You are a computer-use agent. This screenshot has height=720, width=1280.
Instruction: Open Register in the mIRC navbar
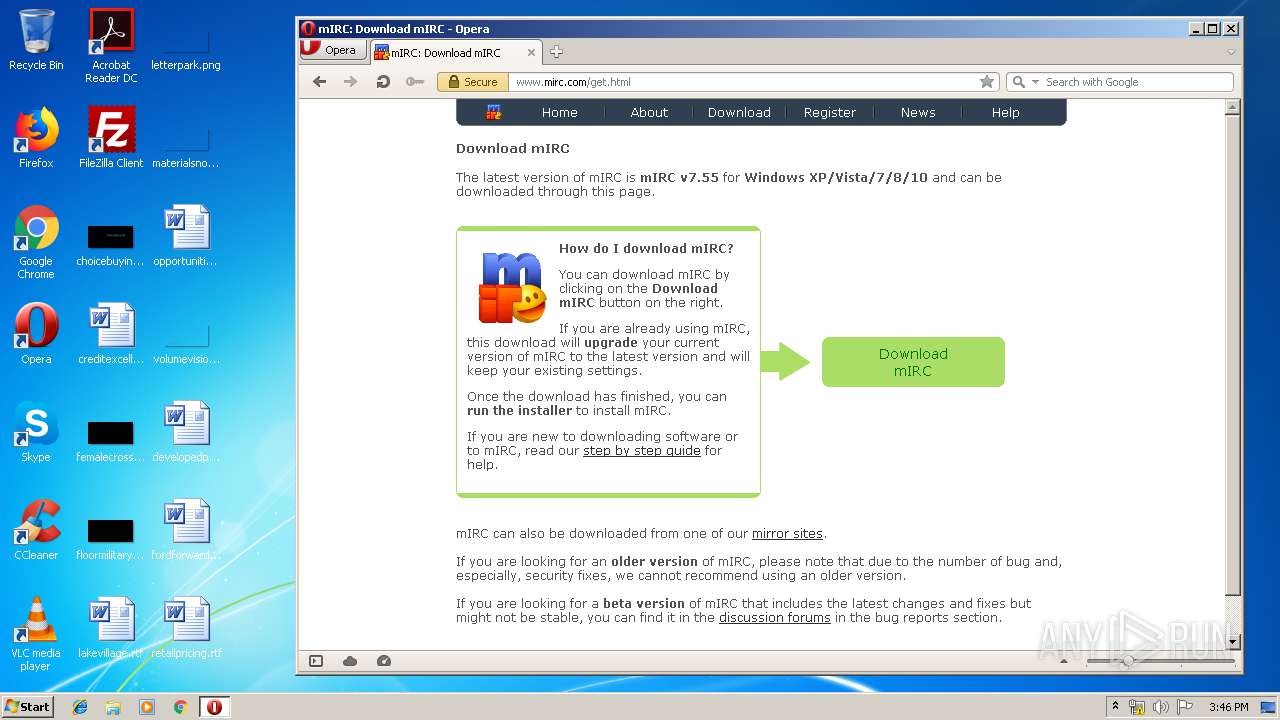click(x=830, y=113)
